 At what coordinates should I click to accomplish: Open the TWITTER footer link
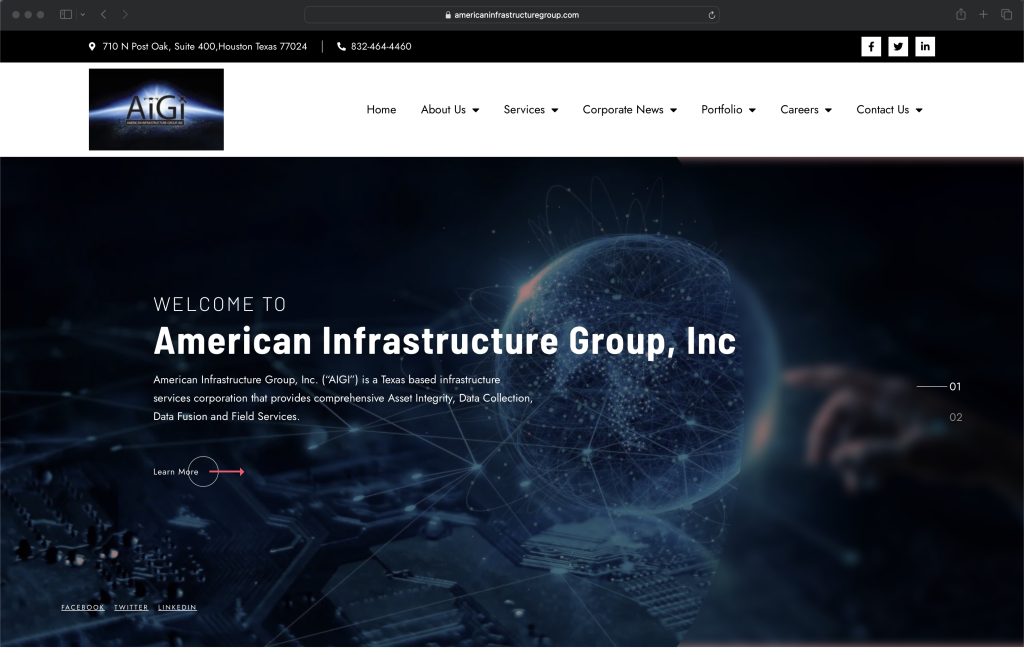point(131,607)
